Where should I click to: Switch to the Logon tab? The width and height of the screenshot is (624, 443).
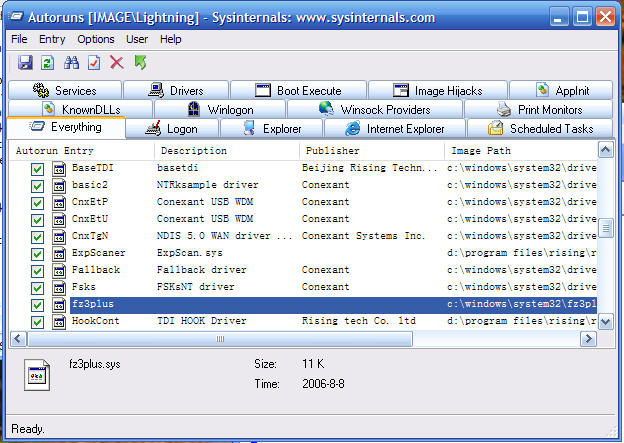172,129
